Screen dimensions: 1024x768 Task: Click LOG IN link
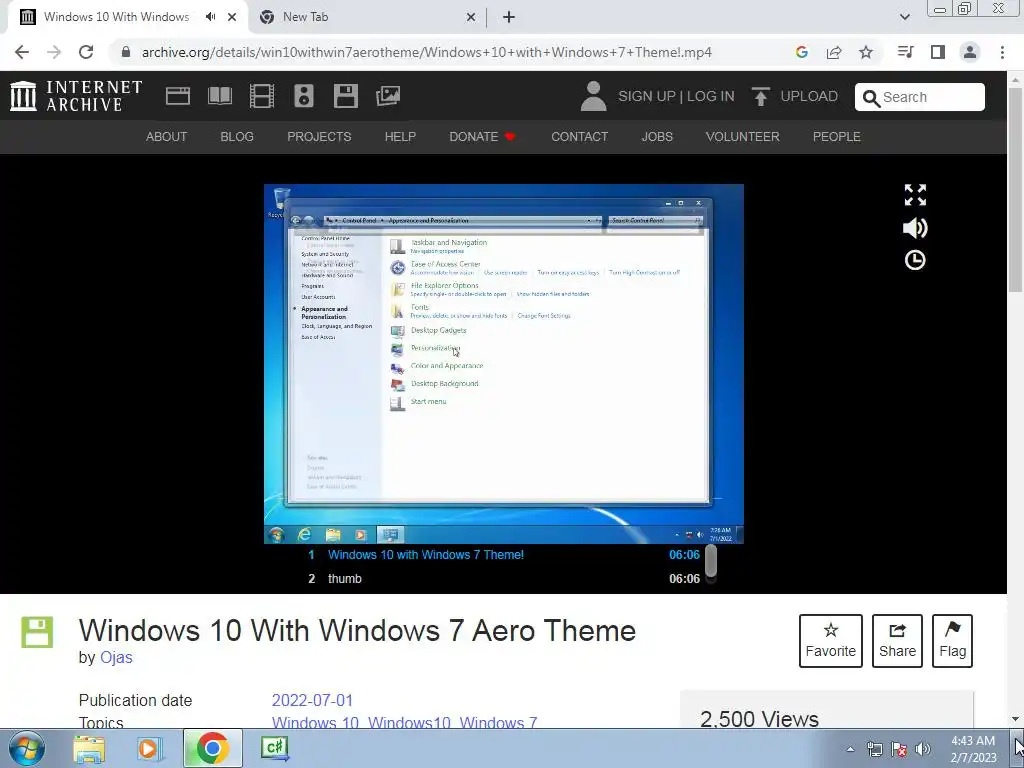click(711, 96)
